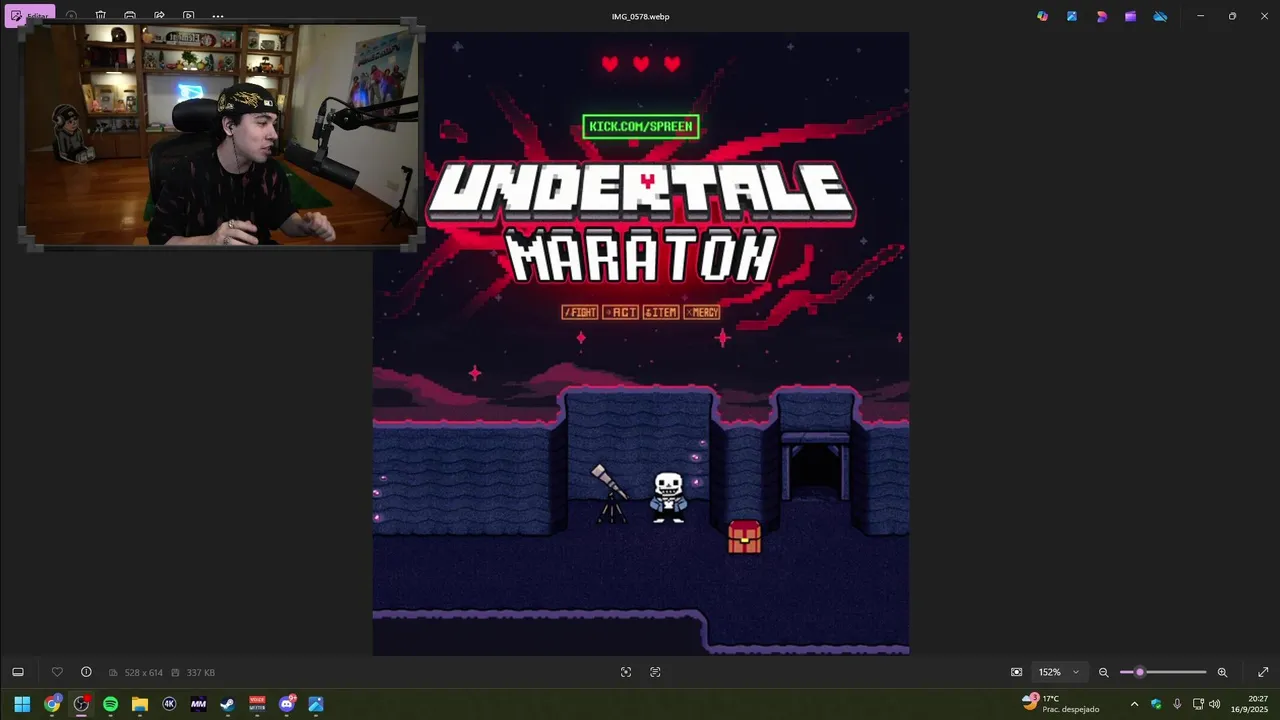Open Steam from the taskbar
The height and width of the screenshot is (720, 1280).
pos(227,704)
